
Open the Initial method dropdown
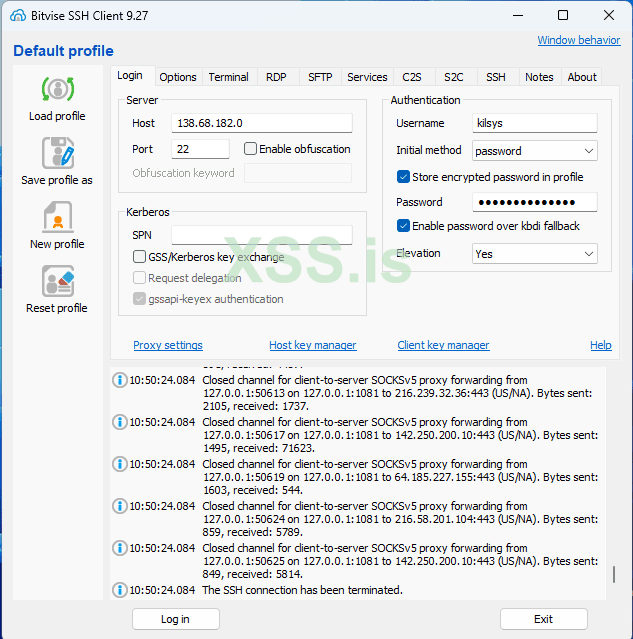point(535,151)
